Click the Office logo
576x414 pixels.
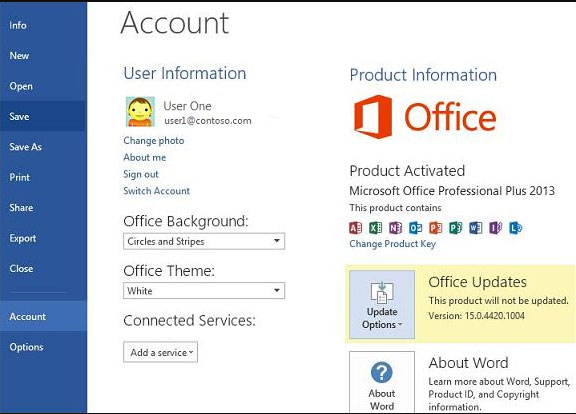[425, 117]
